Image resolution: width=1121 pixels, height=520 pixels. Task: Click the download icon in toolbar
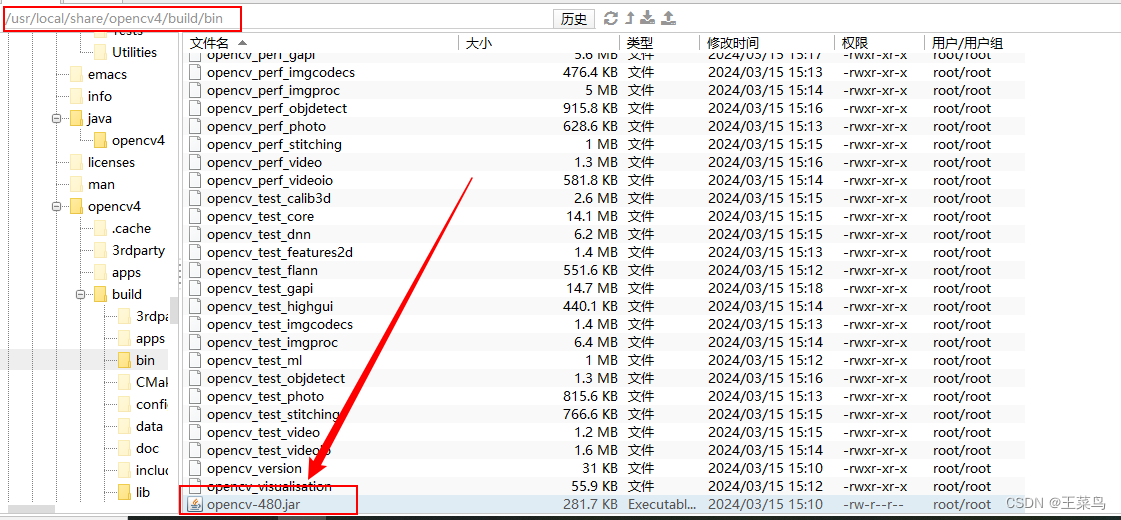point(648,19)
